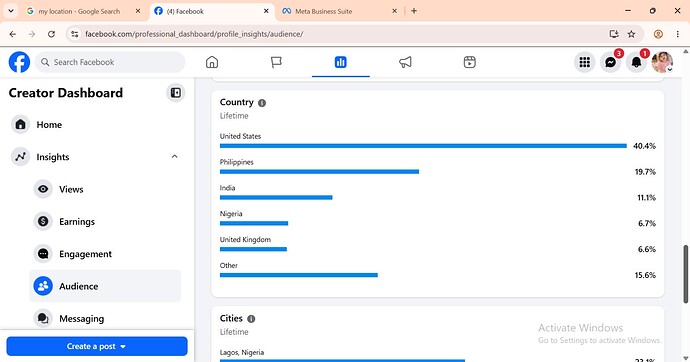Switch to the (4) Facebook tab

point(212,11)
